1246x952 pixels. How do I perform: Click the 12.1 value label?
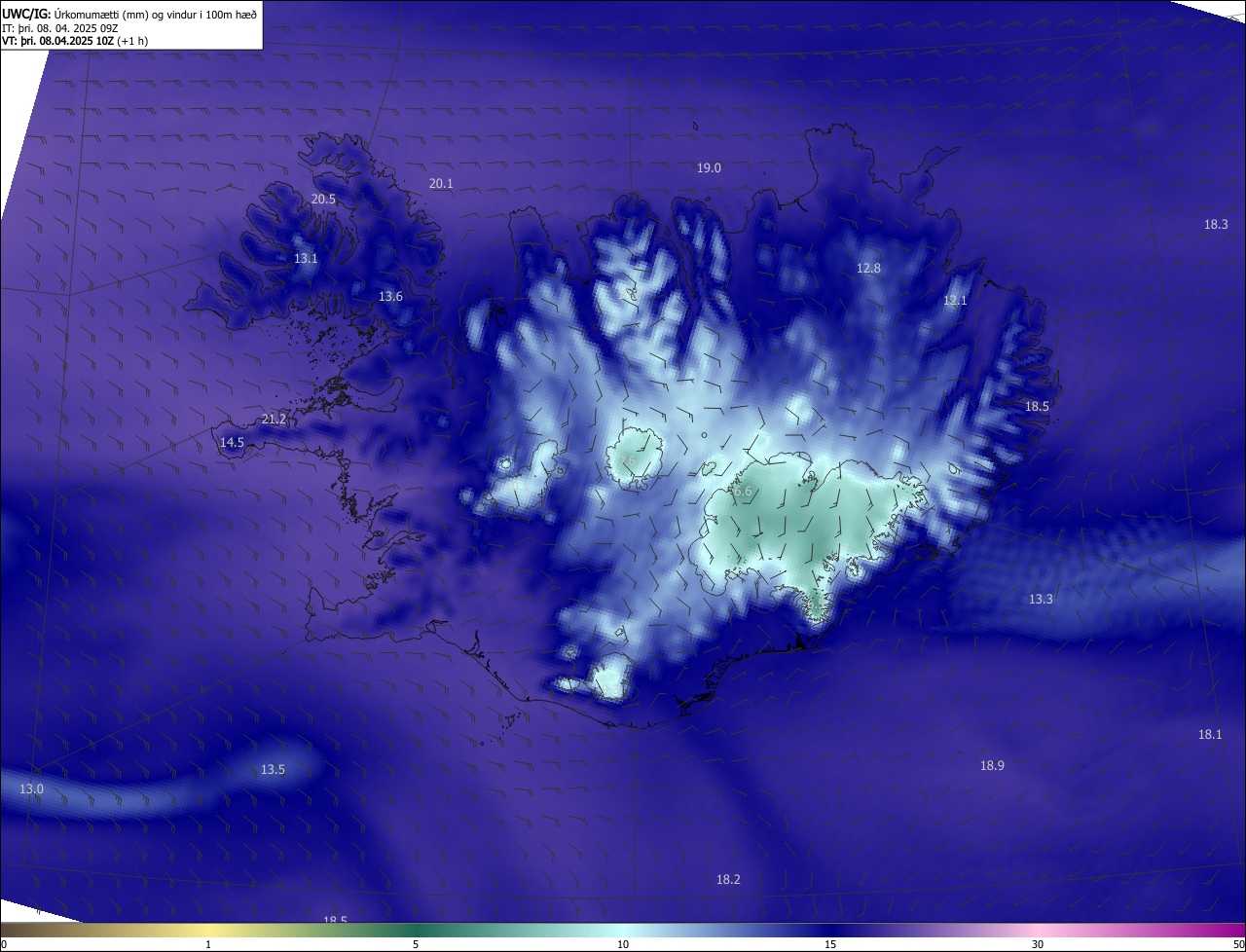955,300
